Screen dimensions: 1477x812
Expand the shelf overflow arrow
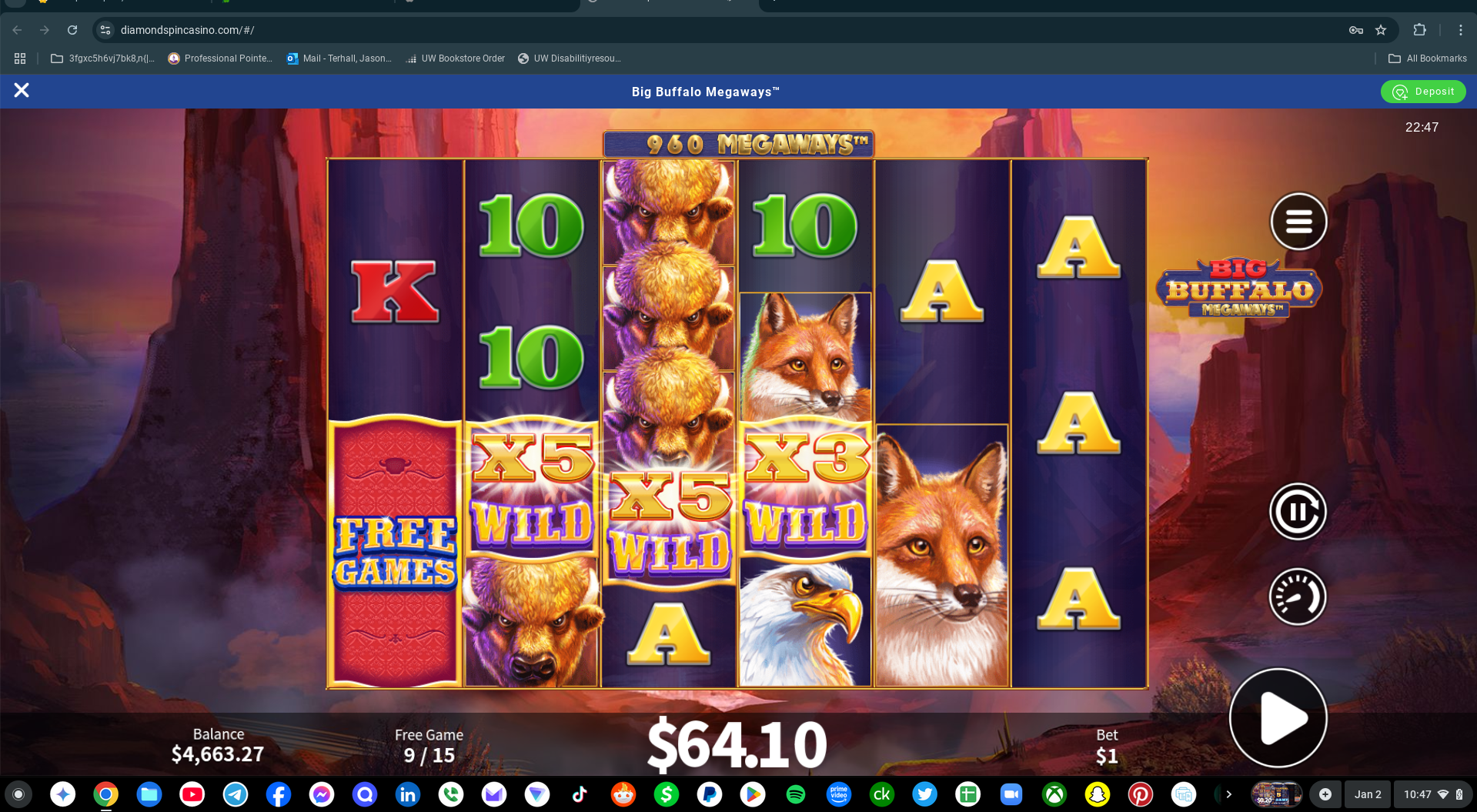click(x=1229, y=794)
